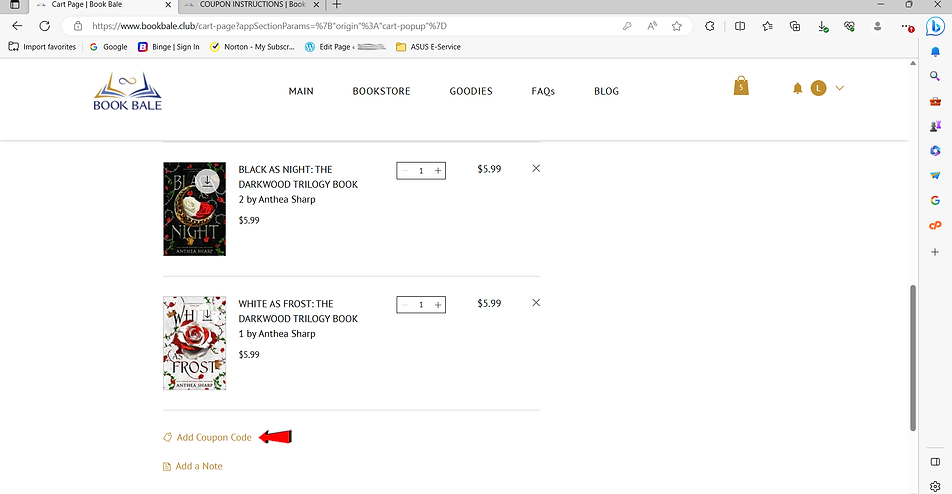This screenshot has width=952, height=494.
Task: Increase quantity of Black as Night
Action: pyautogui.click(x=438, y=171)
